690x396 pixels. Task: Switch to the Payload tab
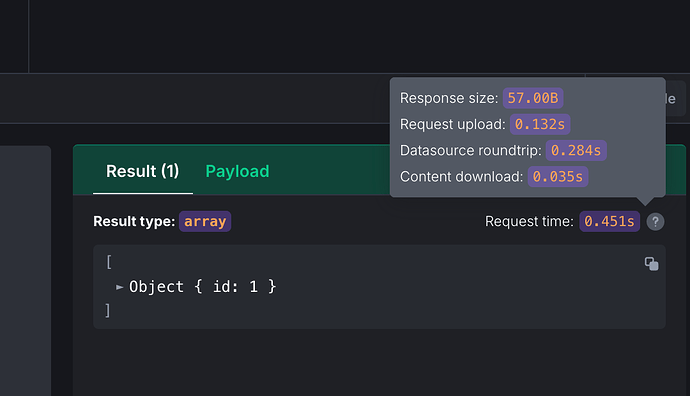[237, 171]
